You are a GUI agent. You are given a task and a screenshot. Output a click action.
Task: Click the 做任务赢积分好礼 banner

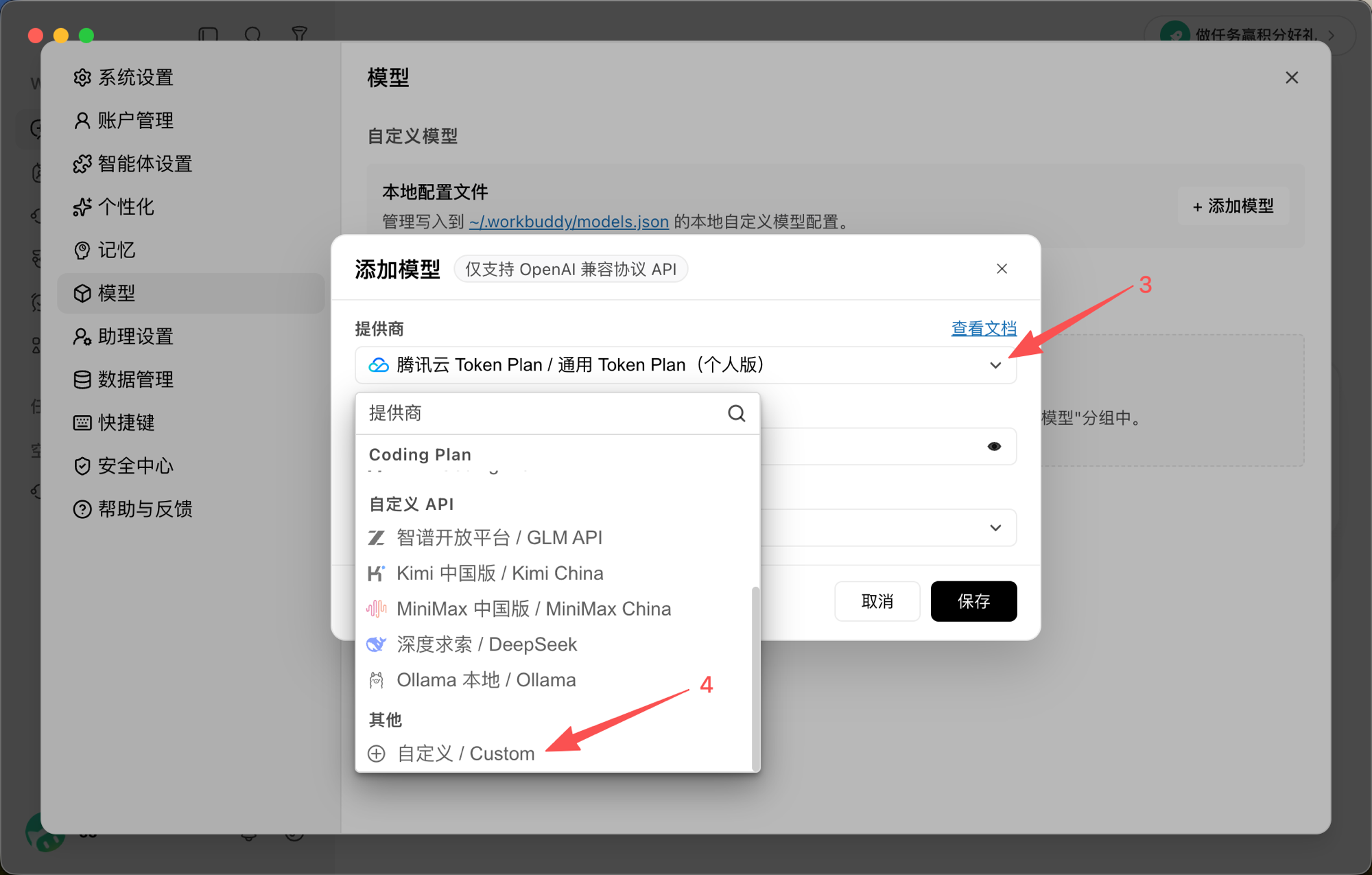(x=1250, y=34)
